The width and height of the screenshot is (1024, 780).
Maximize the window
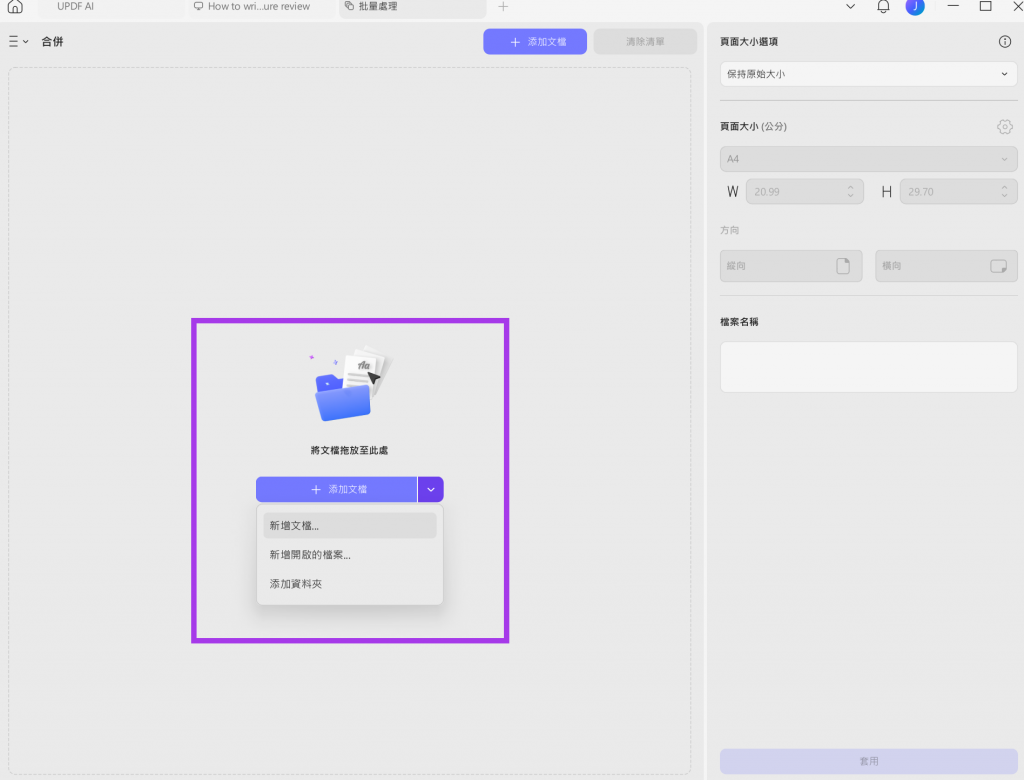click(985, 7)
